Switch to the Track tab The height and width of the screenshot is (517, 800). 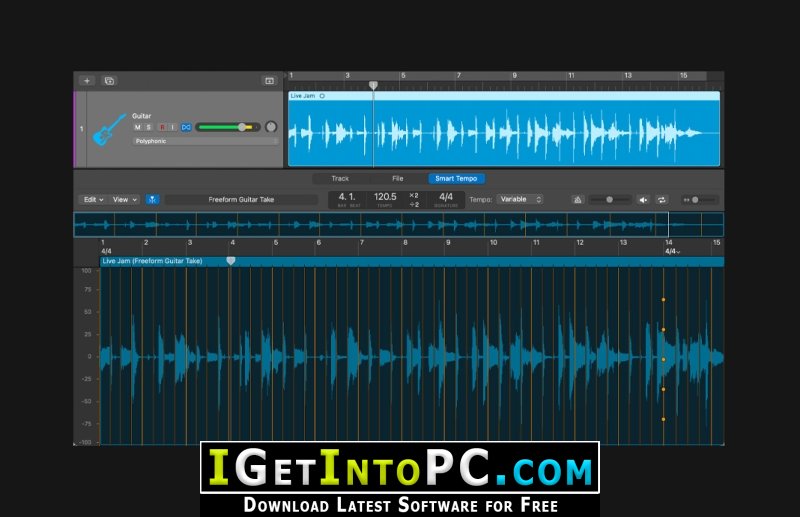pos(340,178)
